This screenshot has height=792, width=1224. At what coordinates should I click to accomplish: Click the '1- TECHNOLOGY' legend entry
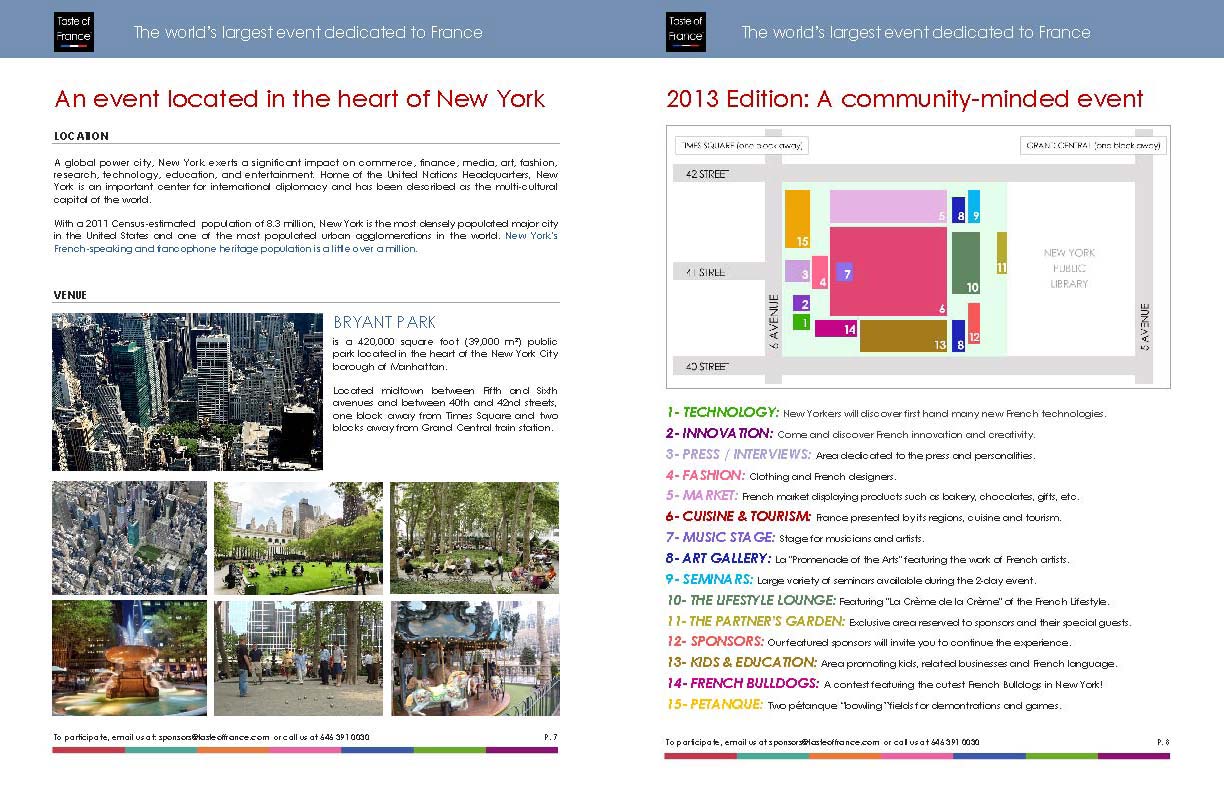[722, 412]
